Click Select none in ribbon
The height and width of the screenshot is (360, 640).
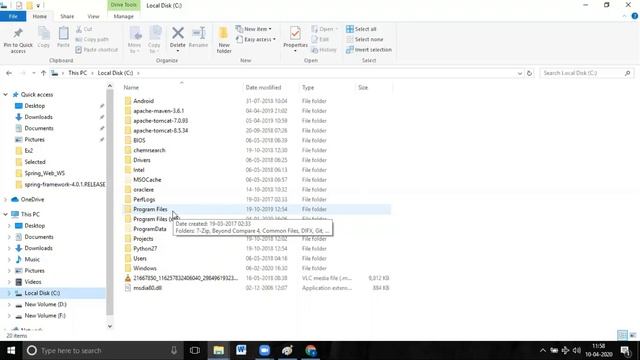click(x=364, y=39)
